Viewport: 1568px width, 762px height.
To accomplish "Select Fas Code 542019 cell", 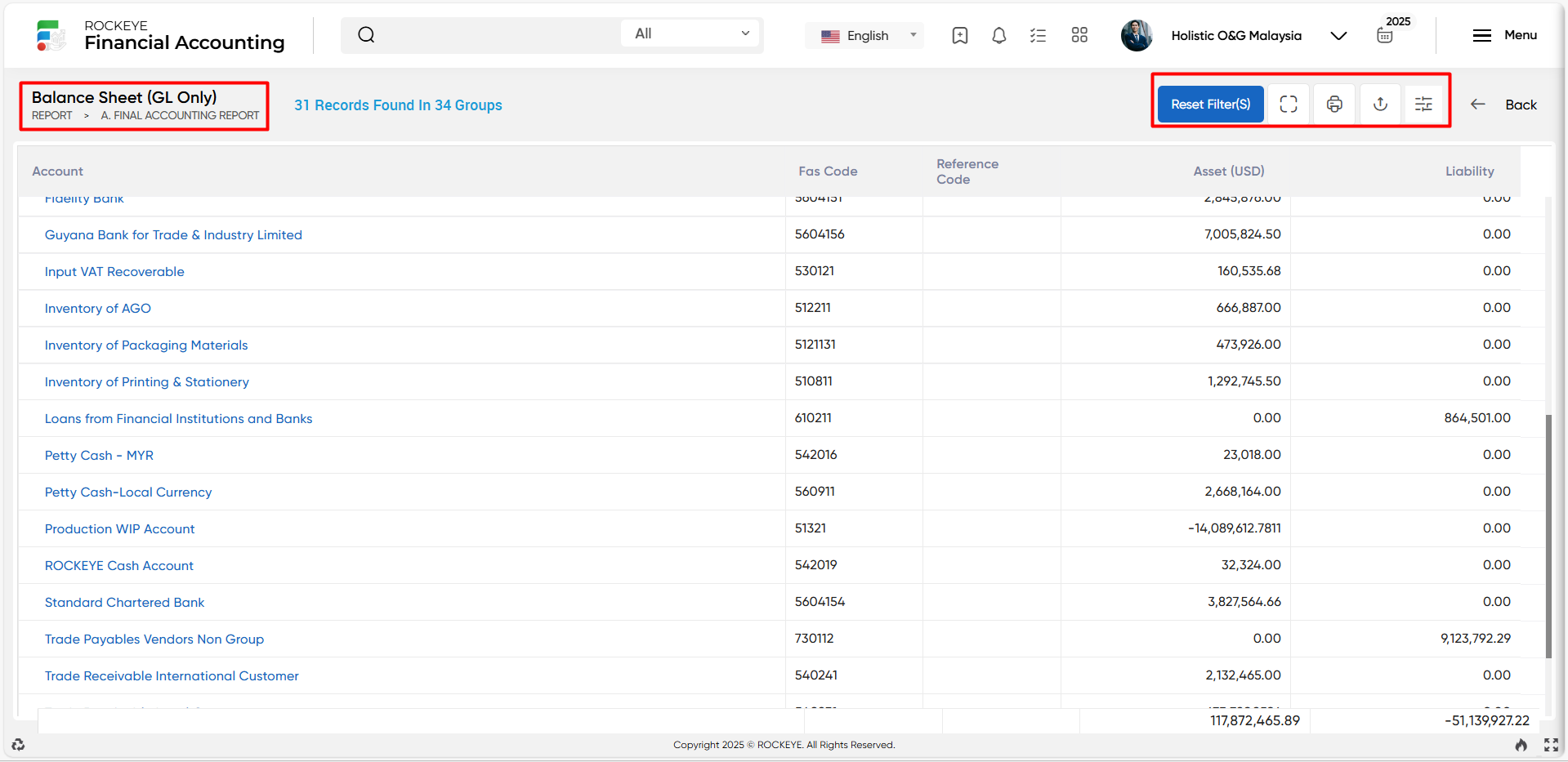I will [816, 565].
